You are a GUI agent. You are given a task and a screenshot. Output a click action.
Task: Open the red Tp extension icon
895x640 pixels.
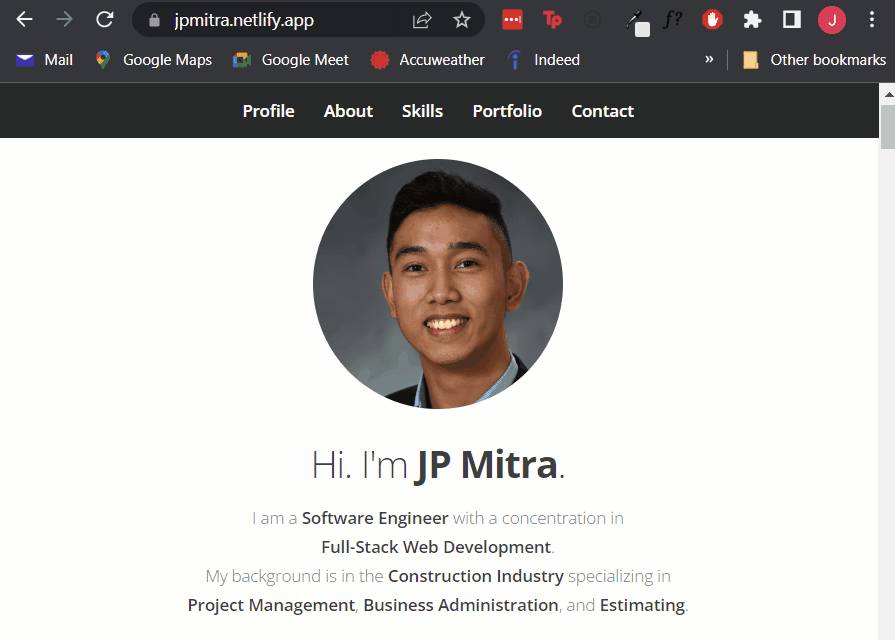pos(552,20)
